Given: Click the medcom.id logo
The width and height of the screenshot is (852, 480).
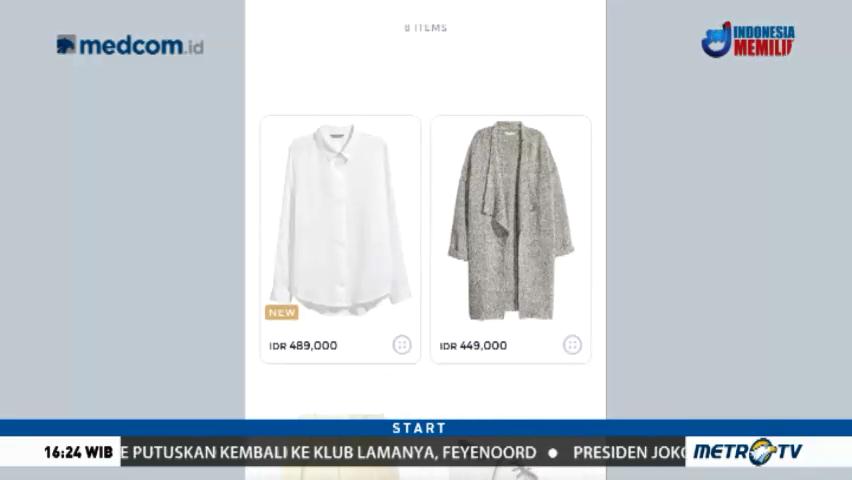Looking at the screenshot, I should click(x=130, y=45).
